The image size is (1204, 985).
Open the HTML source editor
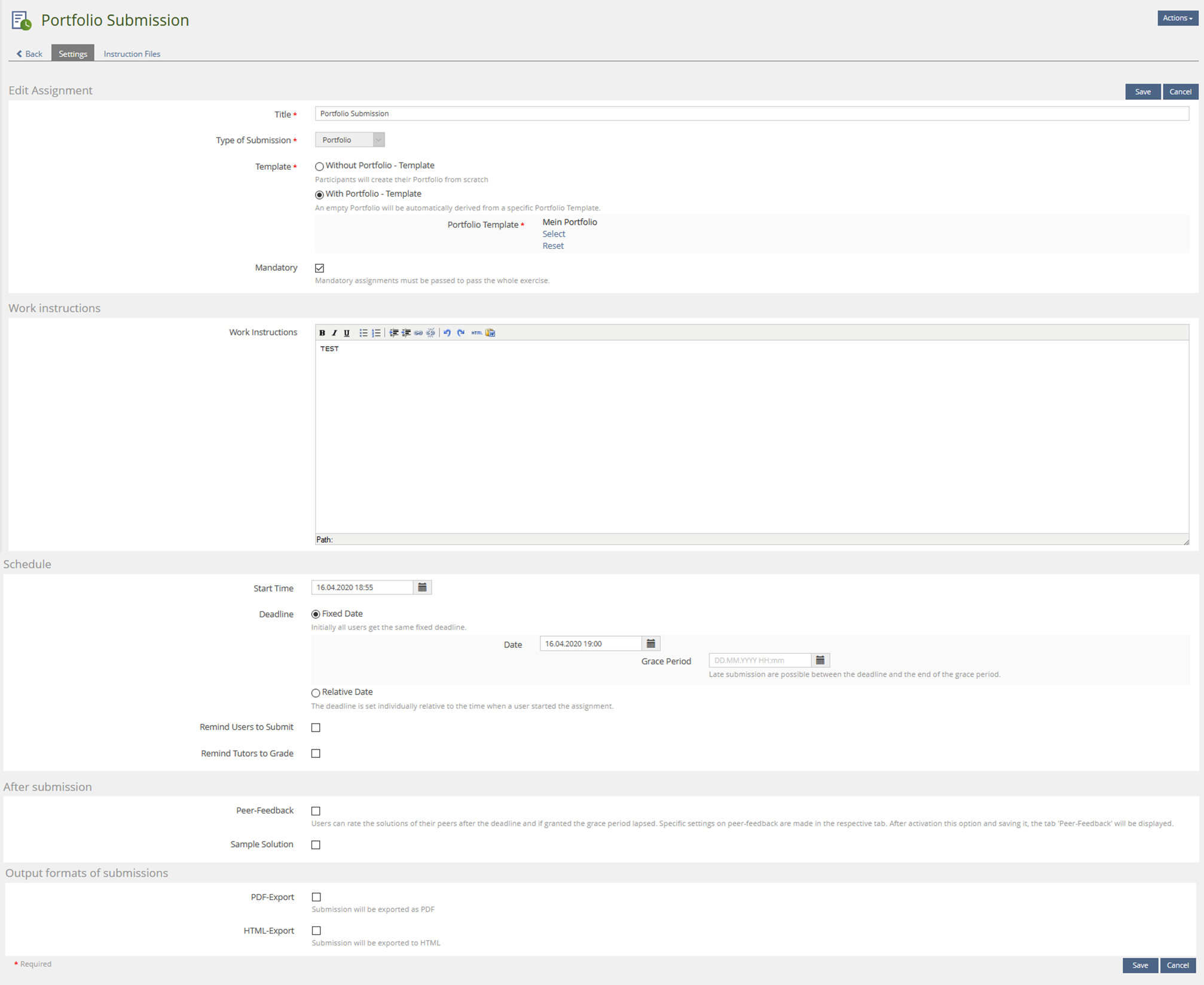476,333
